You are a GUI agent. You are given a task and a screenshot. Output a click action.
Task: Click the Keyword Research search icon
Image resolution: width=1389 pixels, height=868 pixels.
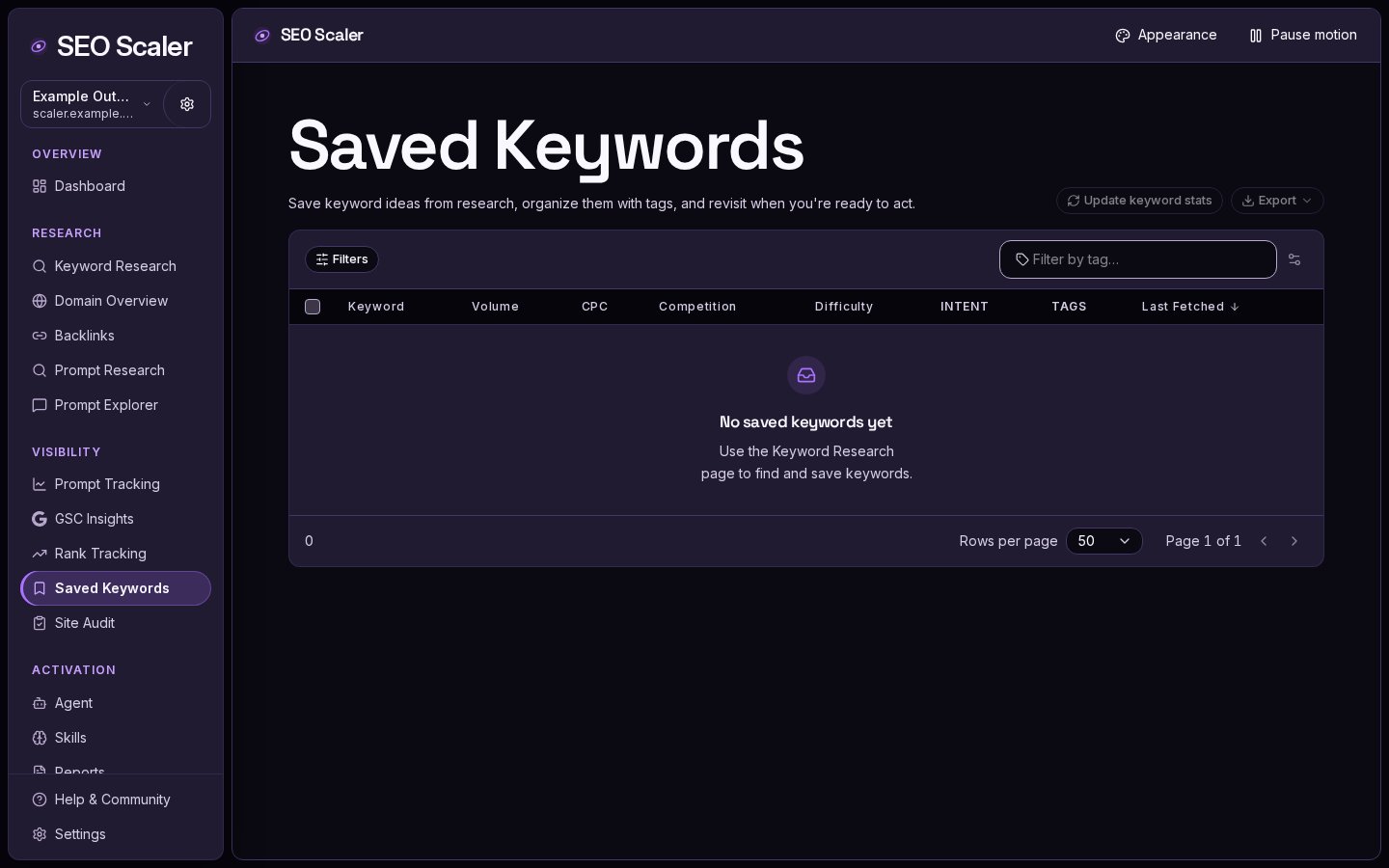[40, 266]
